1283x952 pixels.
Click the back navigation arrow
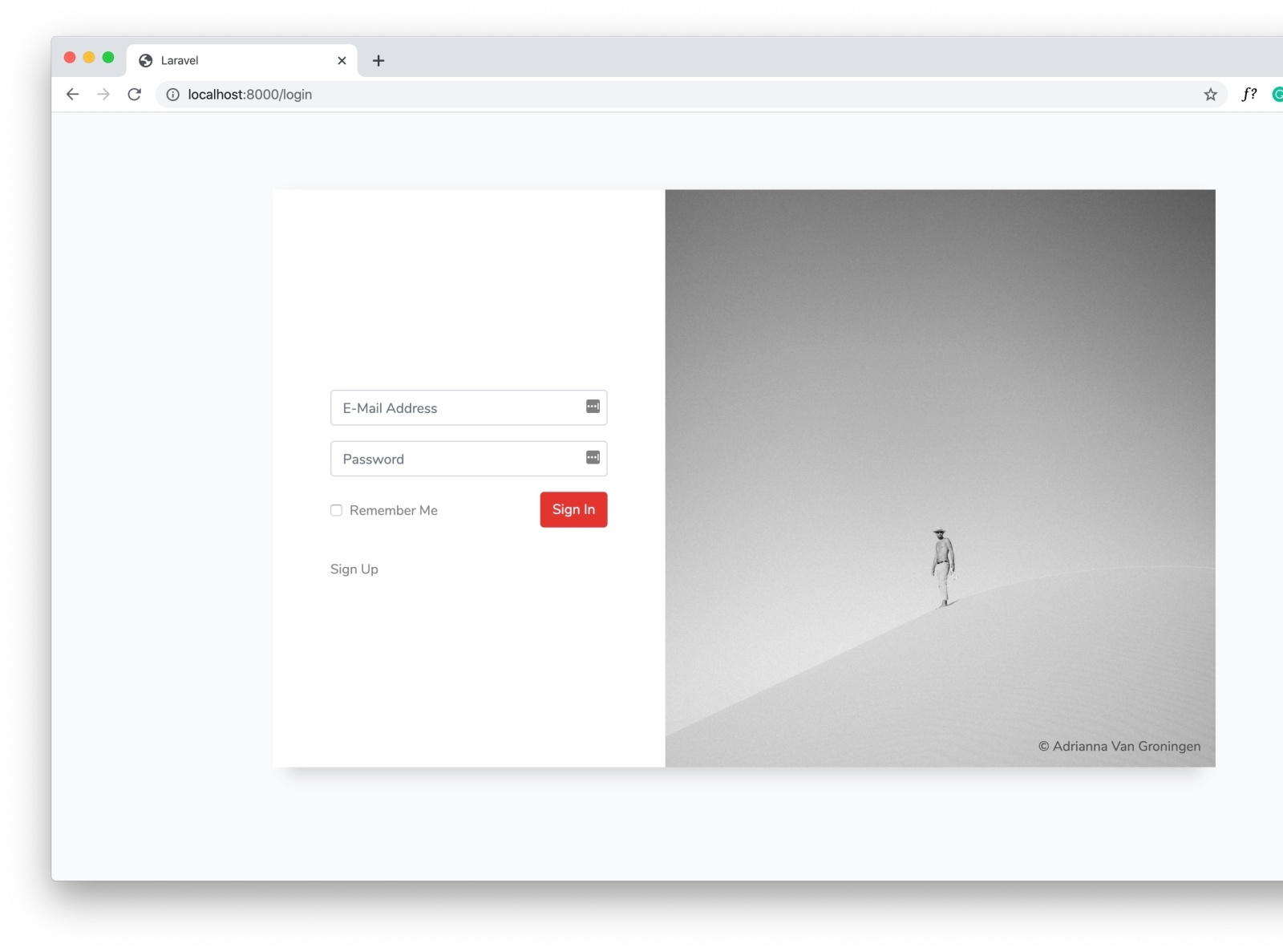coord(73,95)
